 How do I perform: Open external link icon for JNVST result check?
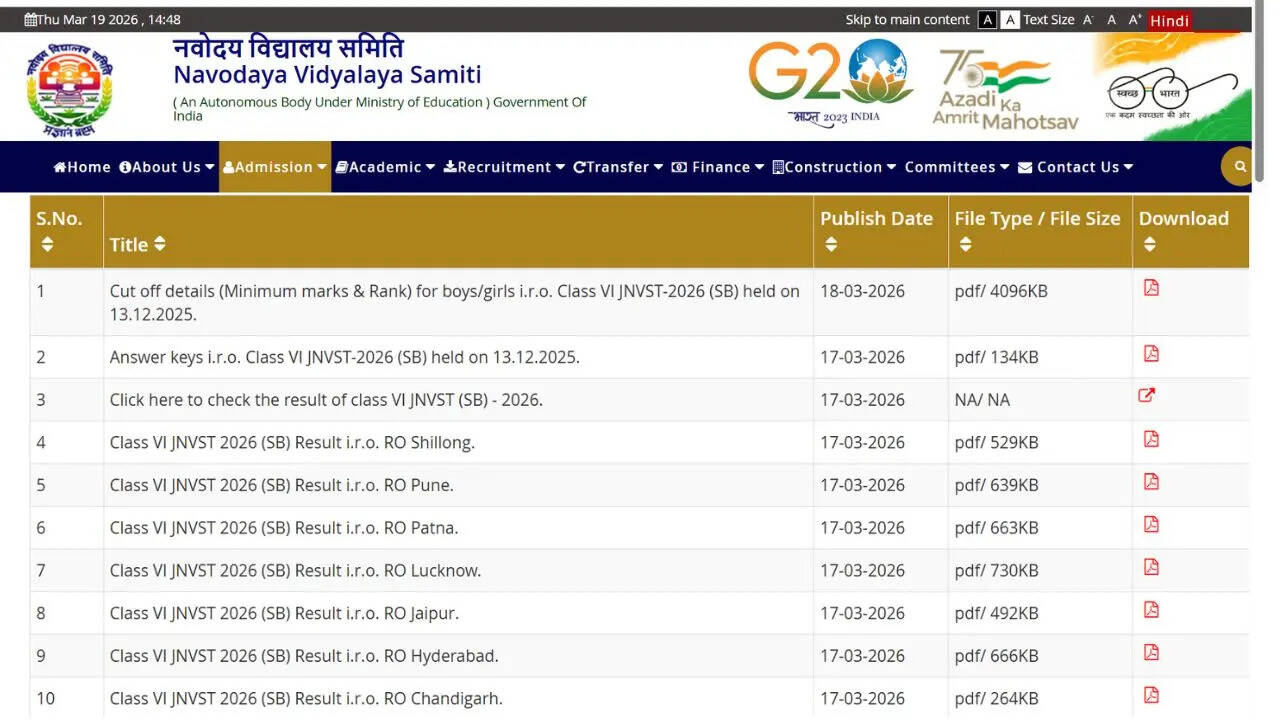click(1147, 395)
